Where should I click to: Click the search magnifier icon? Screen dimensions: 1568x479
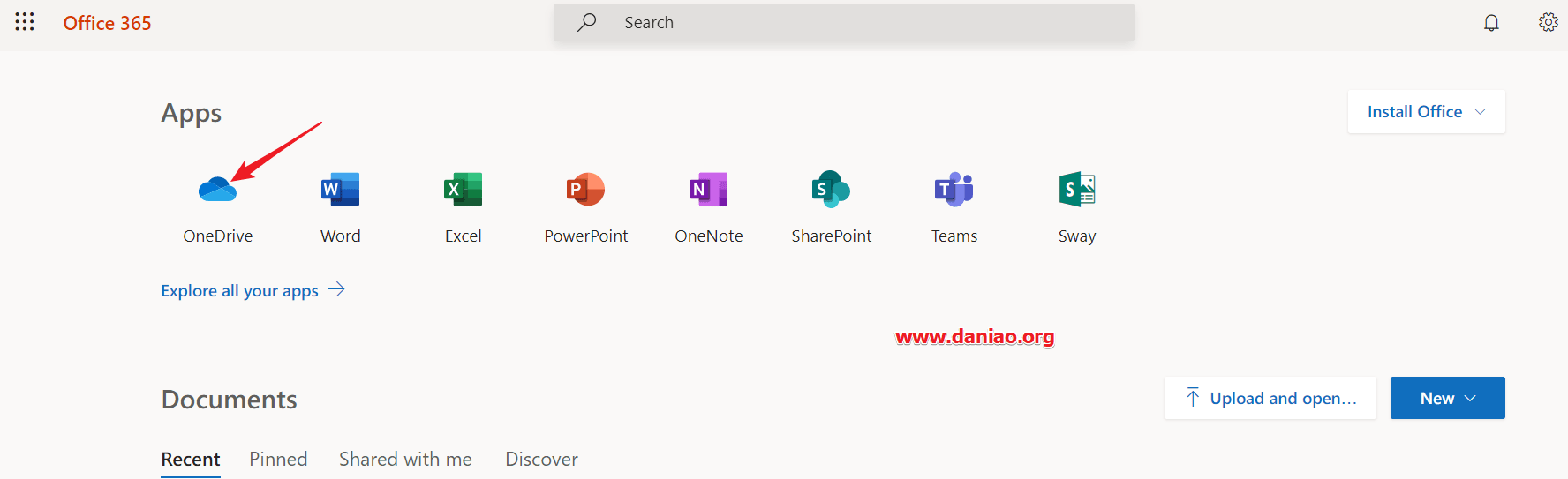[x=587, y=22]
